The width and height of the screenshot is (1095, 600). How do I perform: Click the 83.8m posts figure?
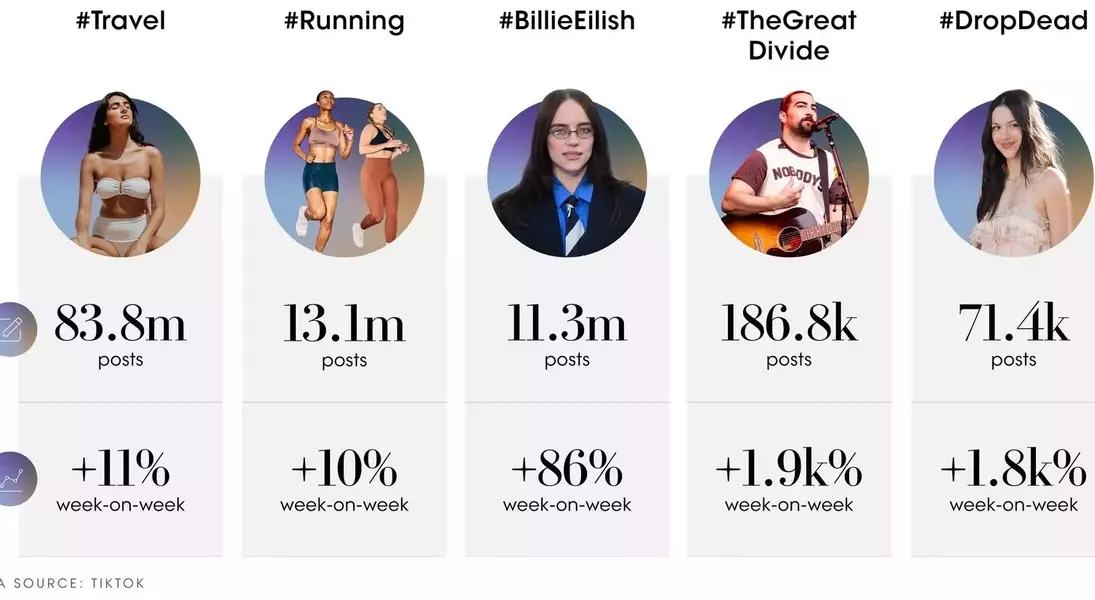121,335
